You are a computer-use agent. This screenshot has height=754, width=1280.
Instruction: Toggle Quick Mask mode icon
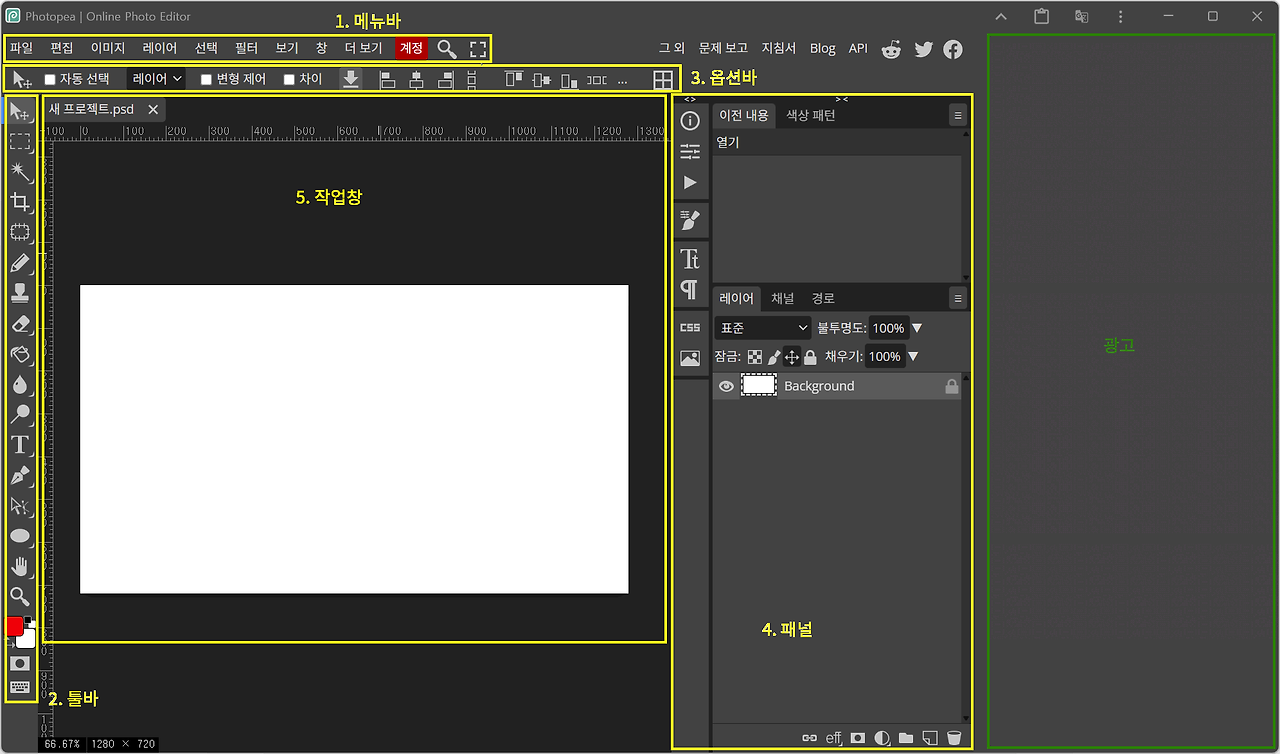[x=20, y=663]
